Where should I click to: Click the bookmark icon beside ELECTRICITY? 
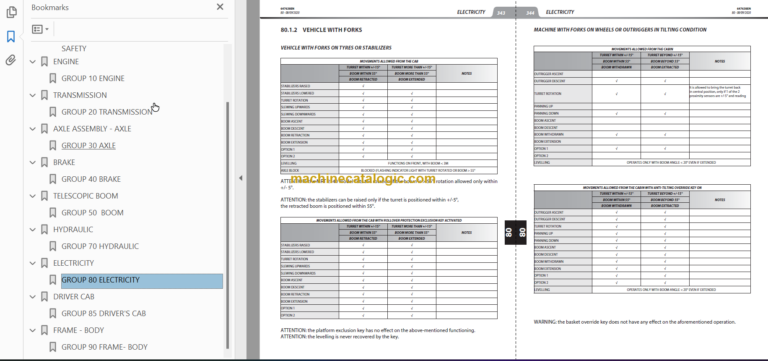coord(45,263)
